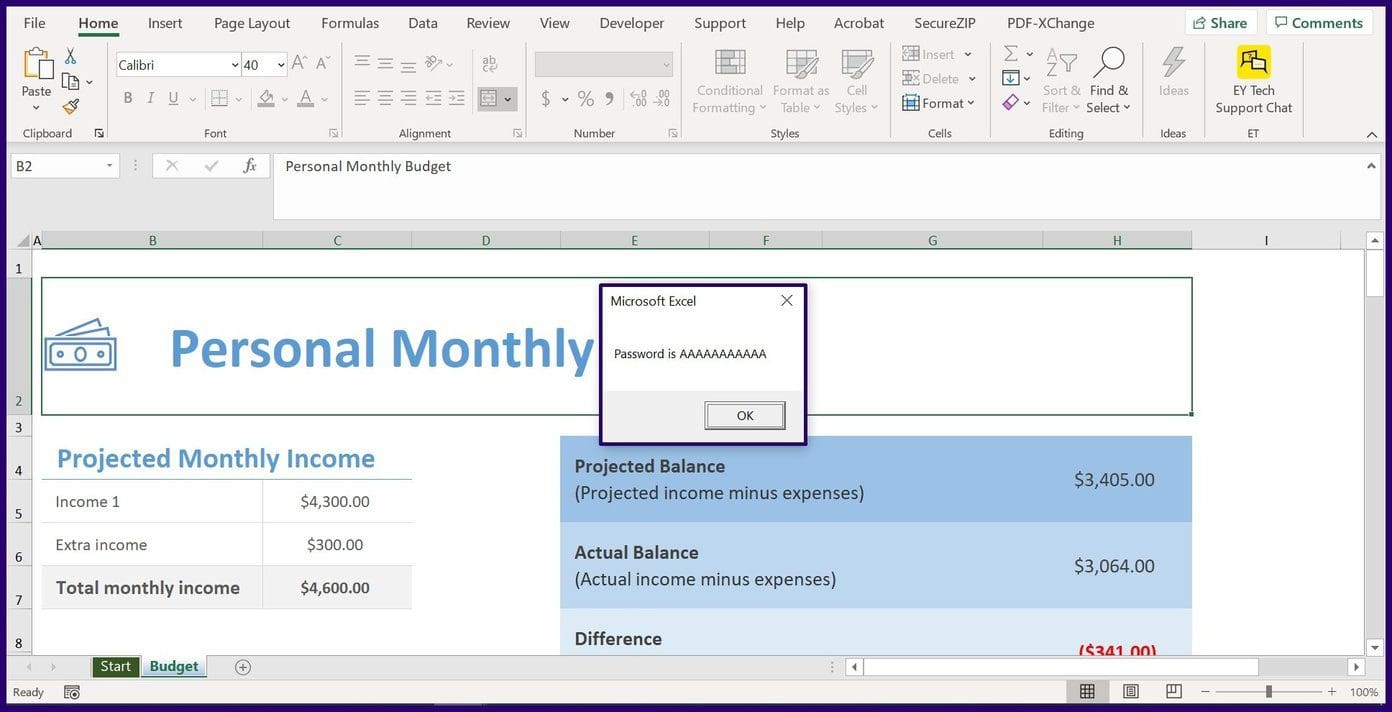This screenshot has height=712, width=1392.
Task: Open the Sort & Filter dropdown
Action: tap(1060, 80)
